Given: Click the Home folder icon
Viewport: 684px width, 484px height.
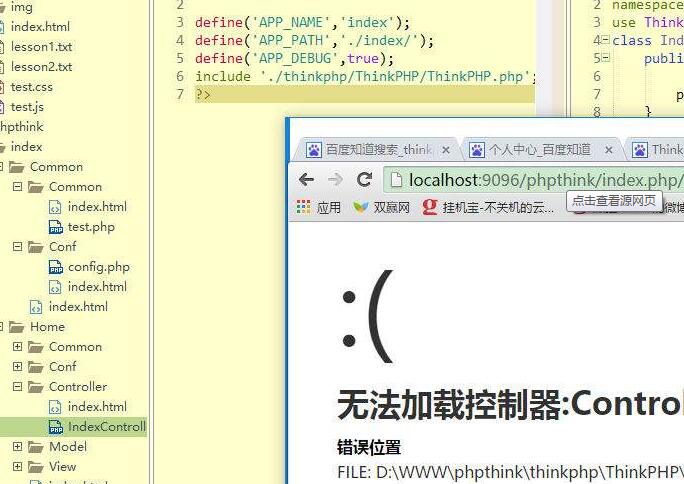Looking at the screenshot, I should tap(17, 327).
